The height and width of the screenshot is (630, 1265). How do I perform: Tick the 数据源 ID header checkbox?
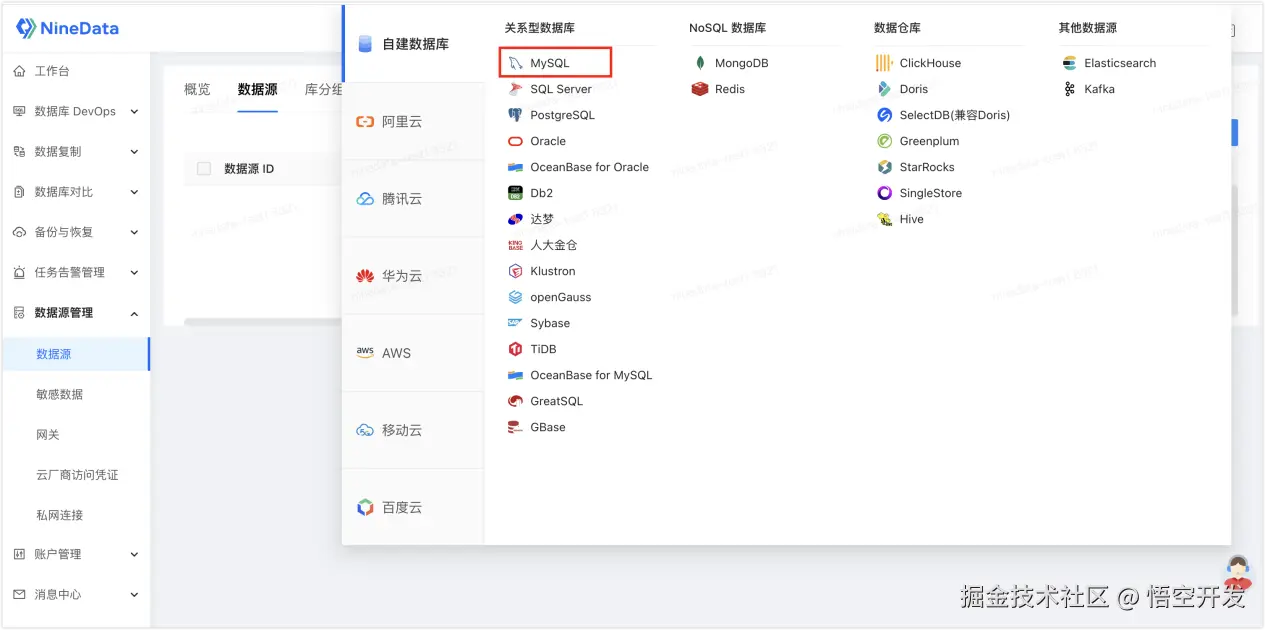click(204, 169)
